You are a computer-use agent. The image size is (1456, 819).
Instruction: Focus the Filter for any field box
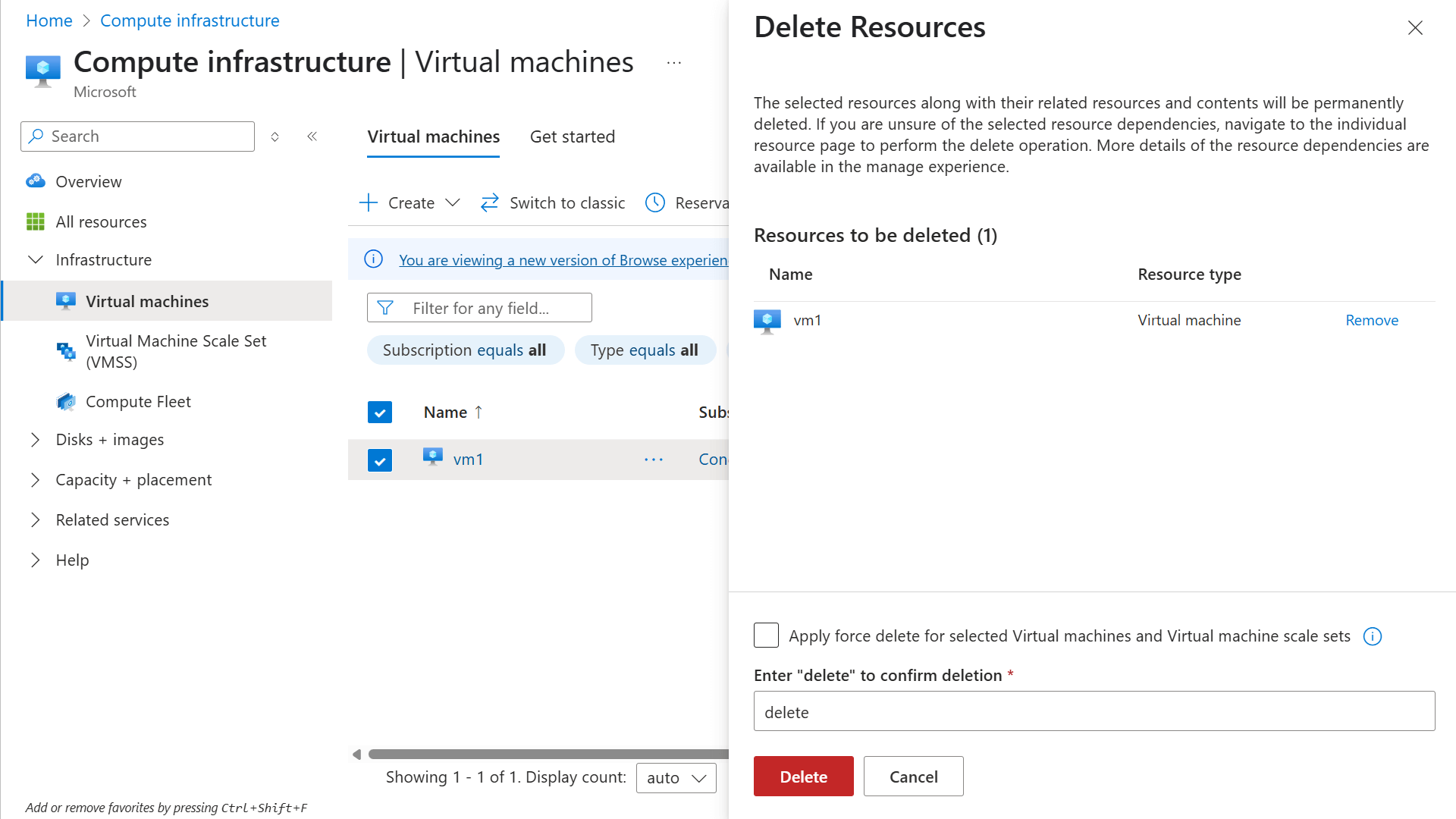[x=479, y=308]
